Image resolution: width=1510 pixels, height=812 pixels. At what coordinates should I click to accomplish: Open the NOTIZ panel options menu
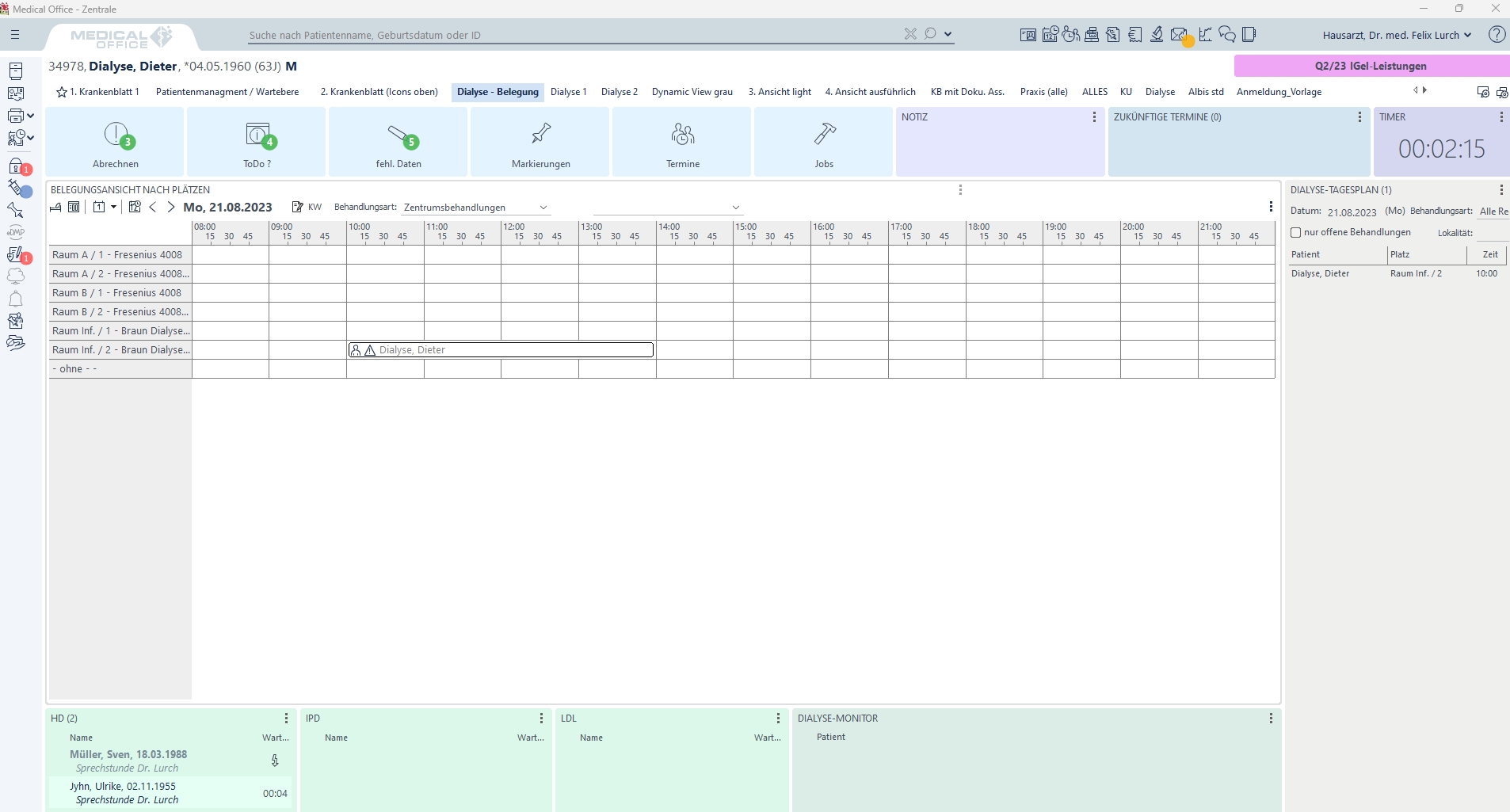(x=1094, y=117)
